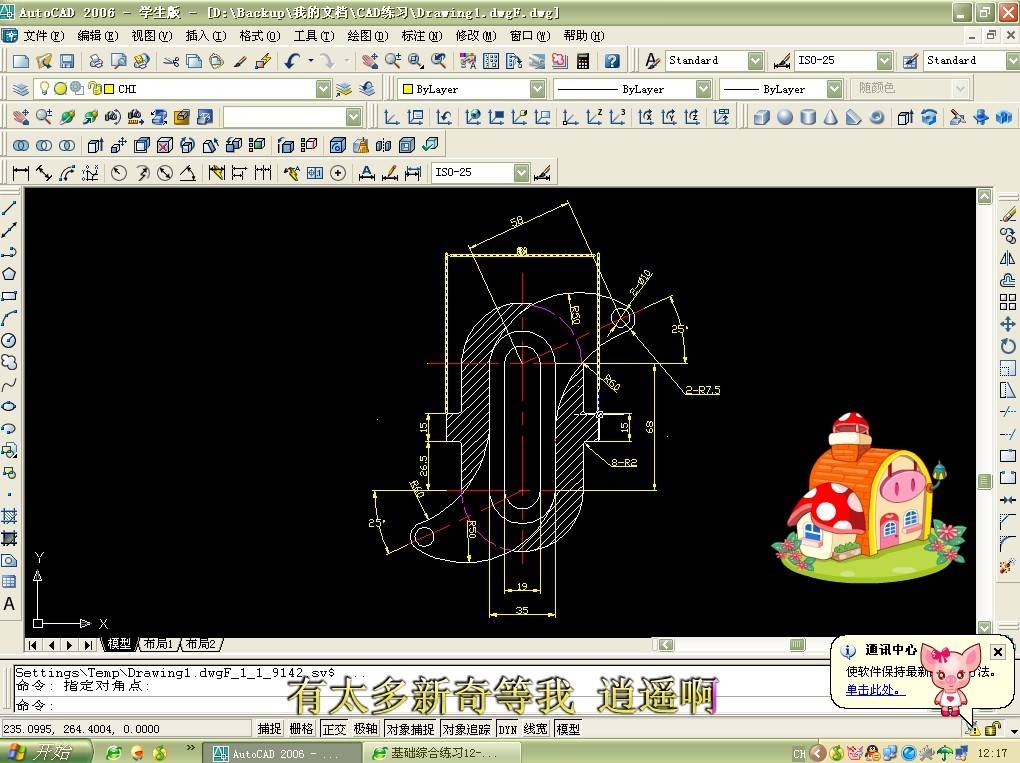The image size is (1020, 763).
Task: Toggle DYN dynamic input
Action: pos(507,729)
